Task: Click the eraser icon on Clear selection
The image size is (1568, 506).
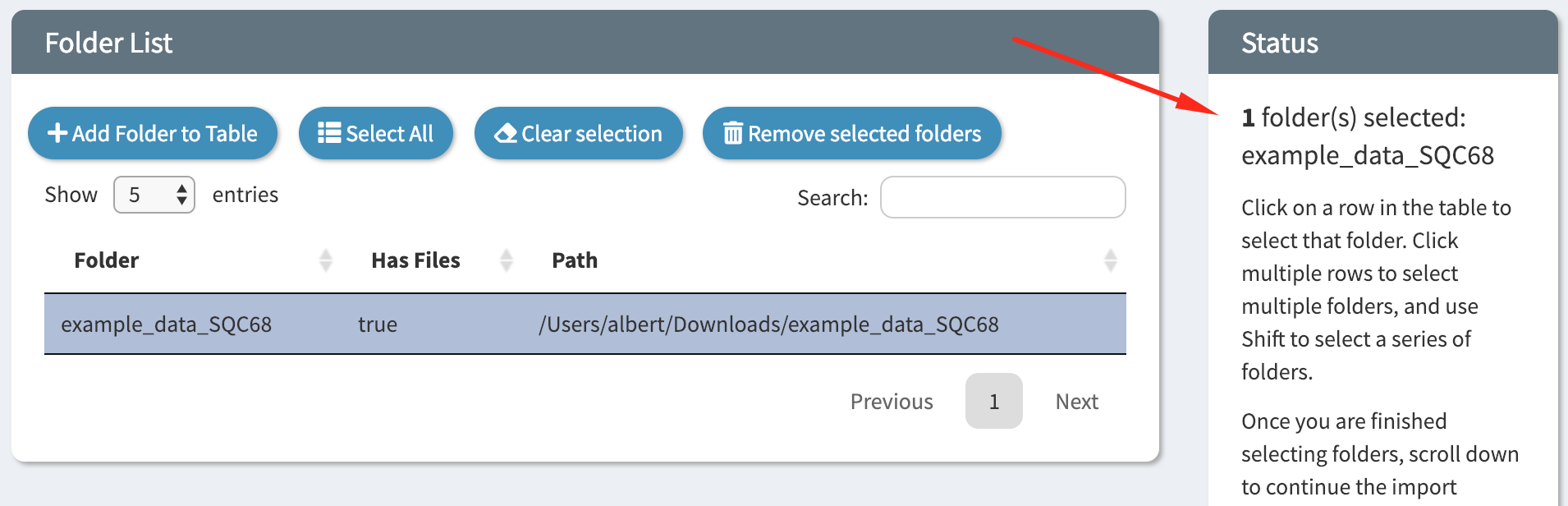Action: 506,133
